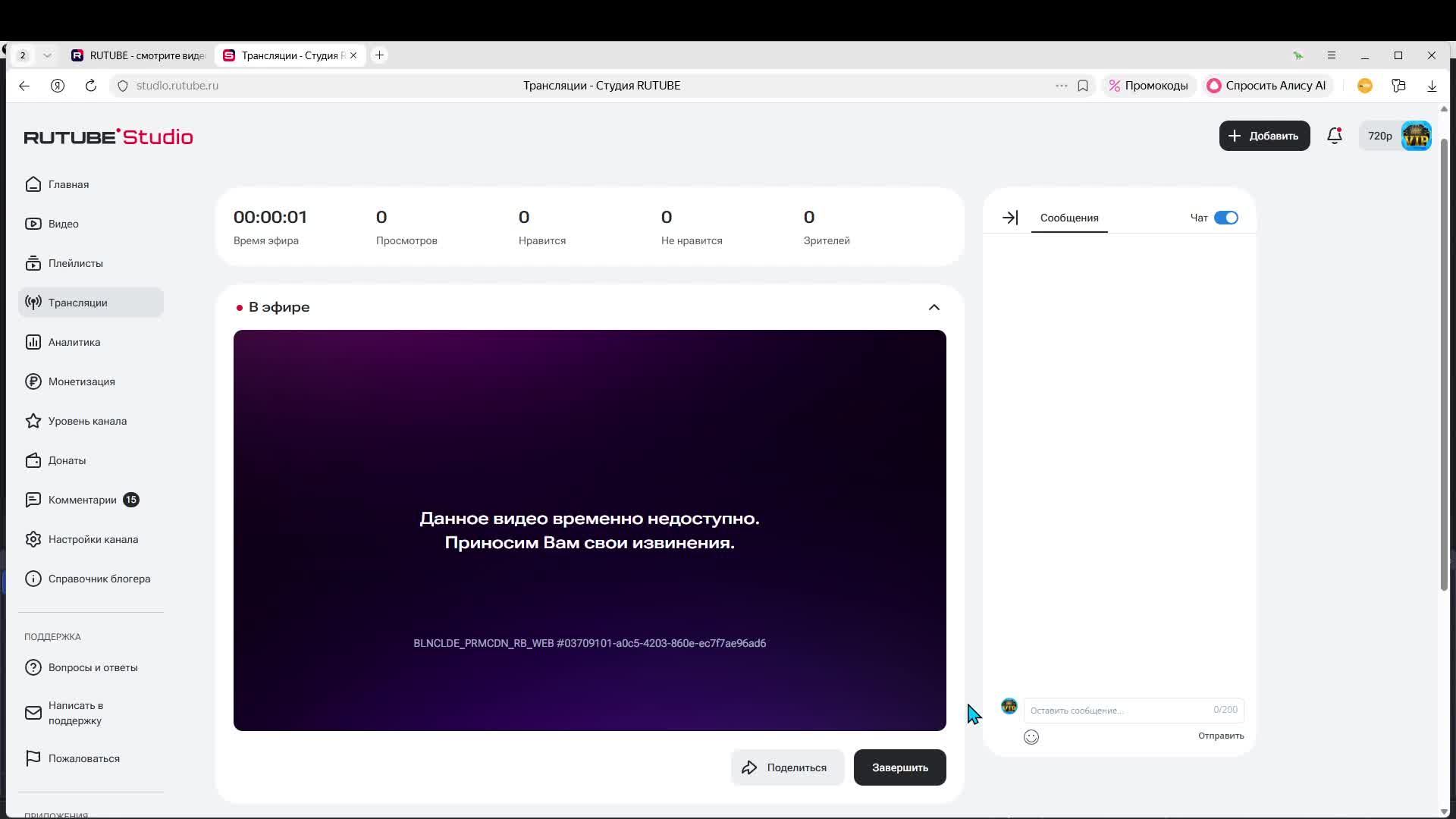Click the Справочник блогера info icon
Screen dimensions: 1456x819
[x=33, y=579]
